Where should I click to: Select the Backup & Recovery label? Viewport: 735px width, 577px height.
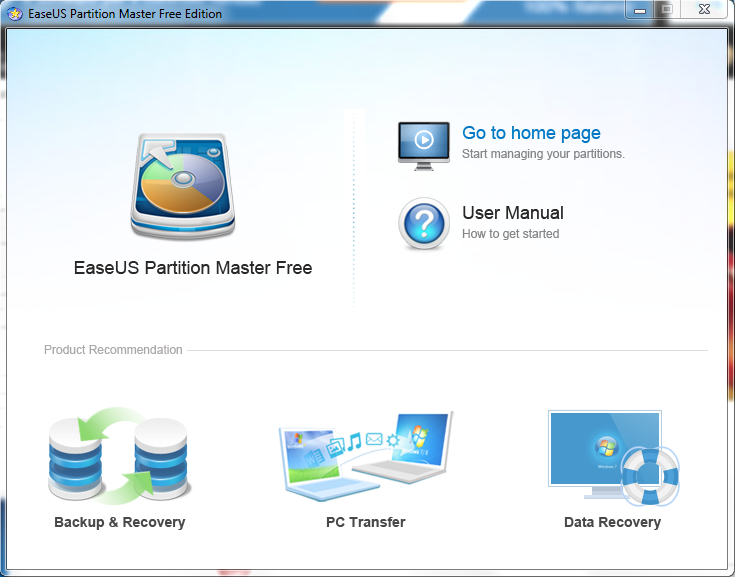pyautogui.click(x=120, y=522)
